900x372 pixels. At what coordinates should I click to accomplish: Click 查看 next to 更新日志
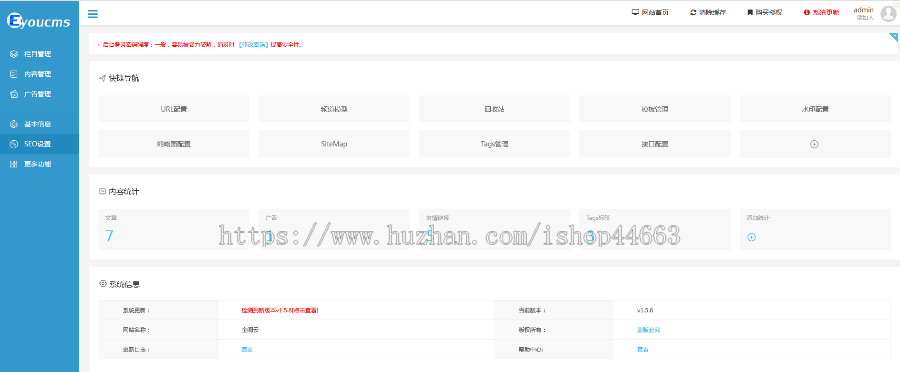coord(247,349)
